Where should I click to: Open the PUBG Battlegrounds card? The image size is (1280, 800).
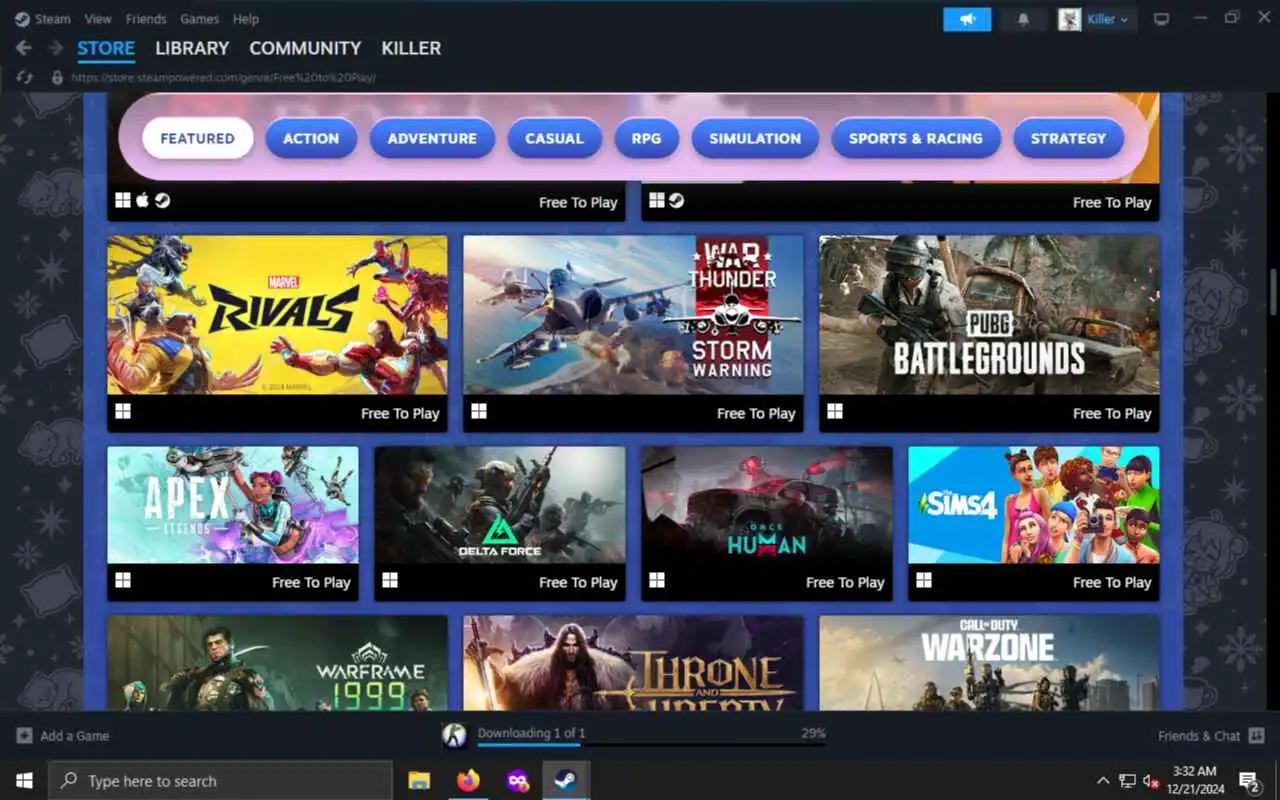pyautogui.click(x=989, y=334)
